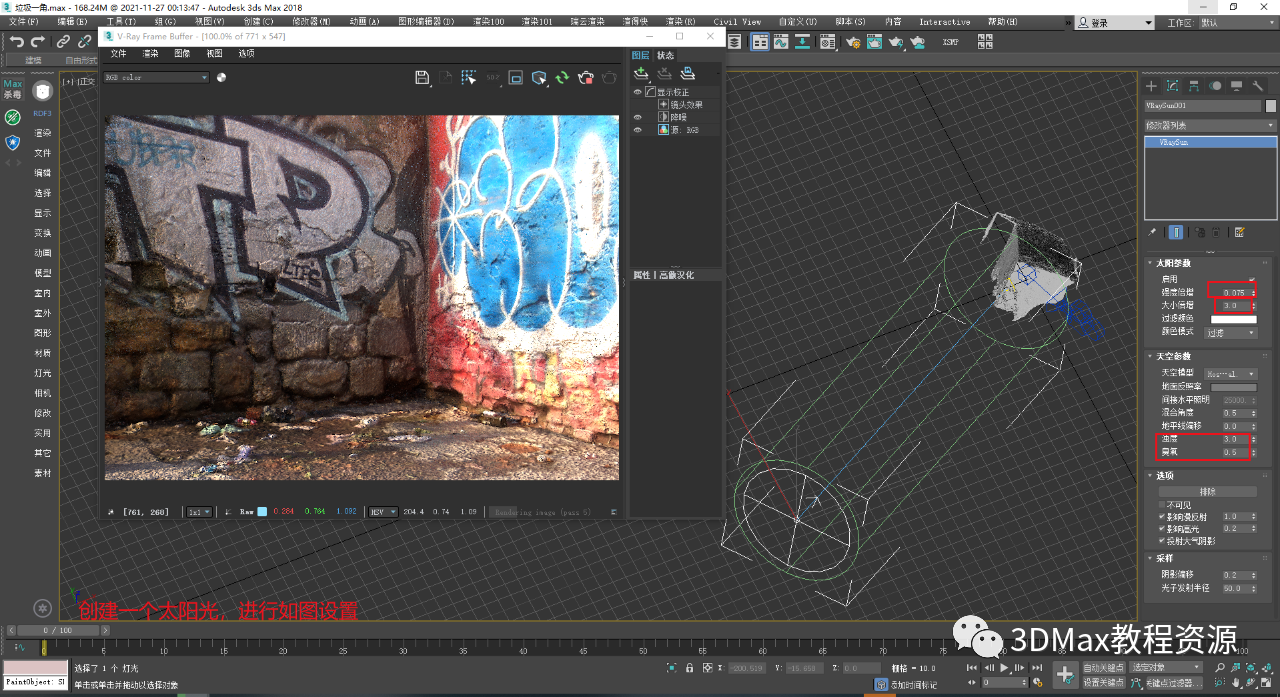Viewport: 1280px width, 697px height.
Task: Switch to the 状态 tab in the layers panel
Action: [x=665, y=55]
